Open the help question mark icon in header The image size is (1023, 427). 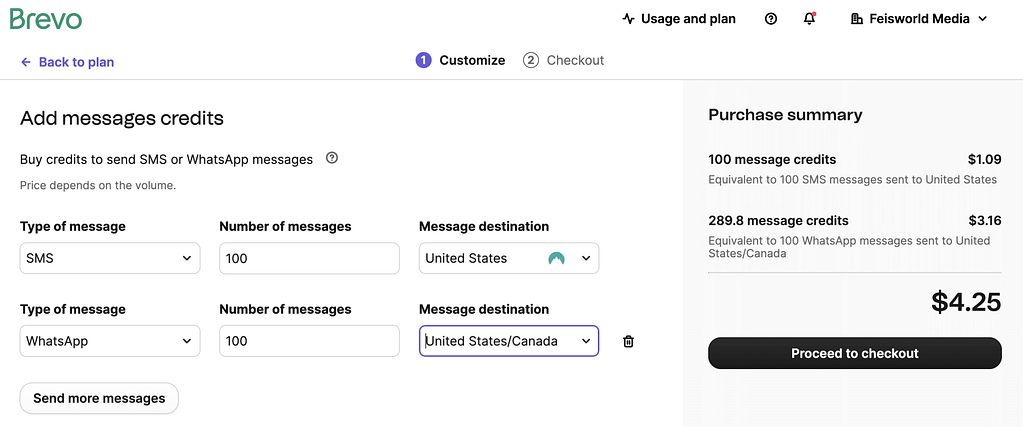(x=771, y=19)
